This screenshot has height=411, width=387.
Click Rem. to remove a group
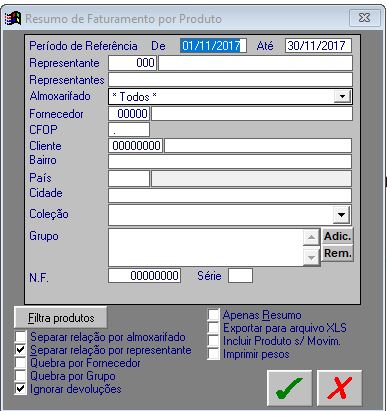coord(337,253)
